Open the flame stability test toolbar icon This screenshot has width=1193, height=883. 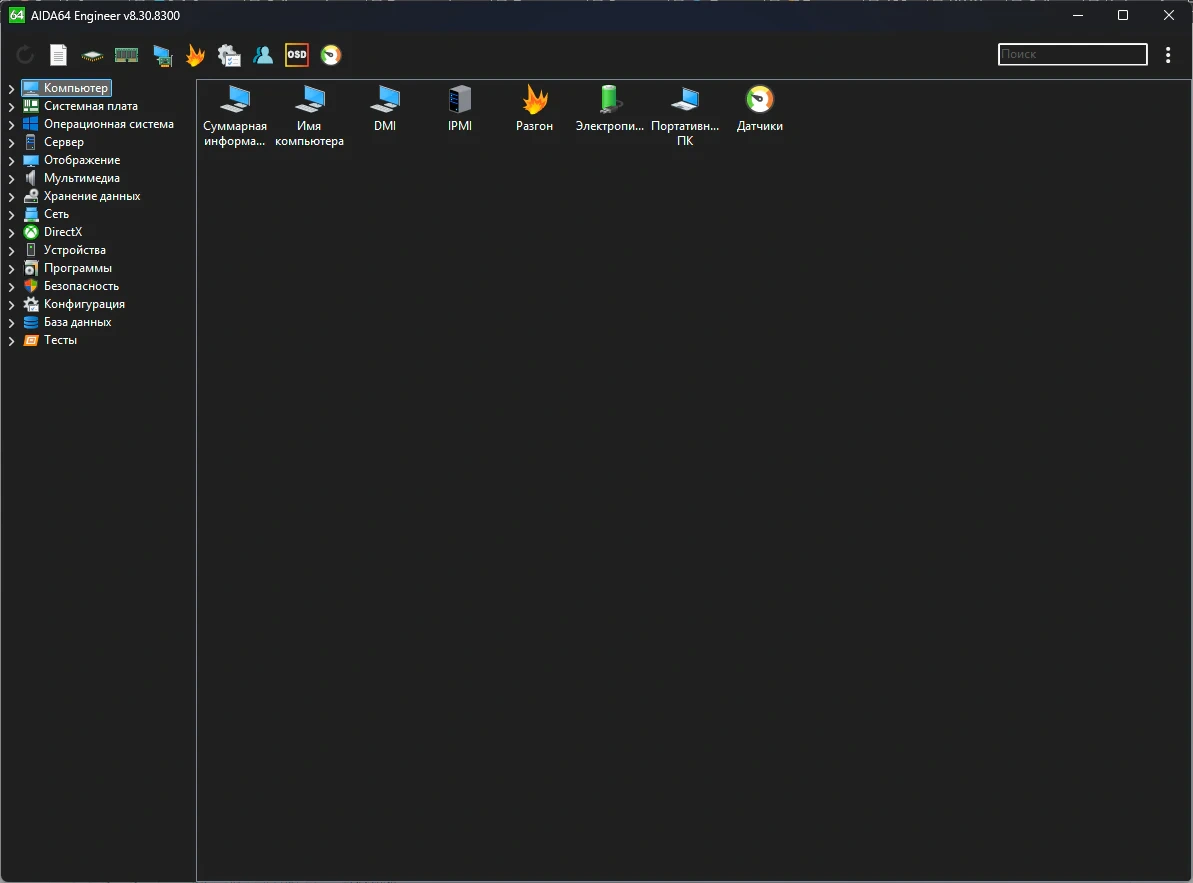tap(196, 55)
